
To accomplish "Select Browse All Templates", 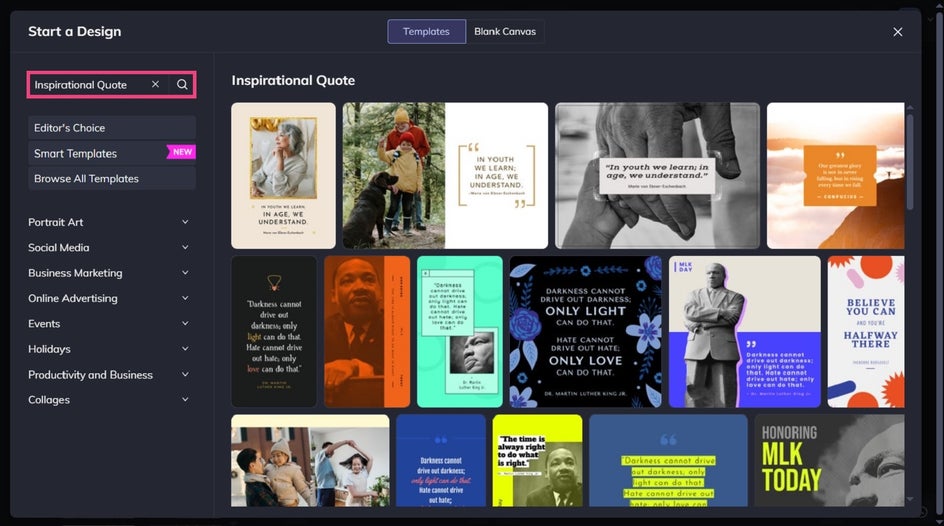I will pos(111,178).
